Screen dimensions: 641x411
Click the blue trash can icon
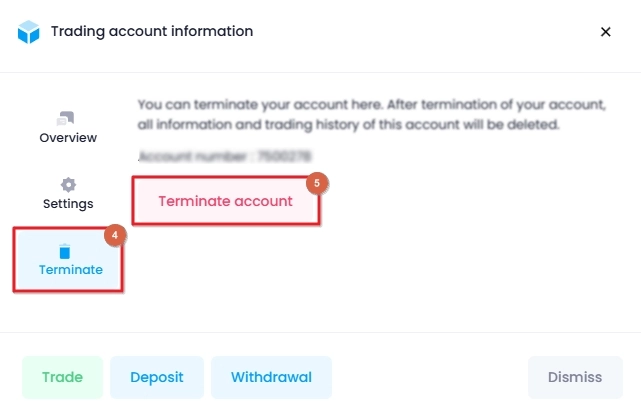point(65,252)
